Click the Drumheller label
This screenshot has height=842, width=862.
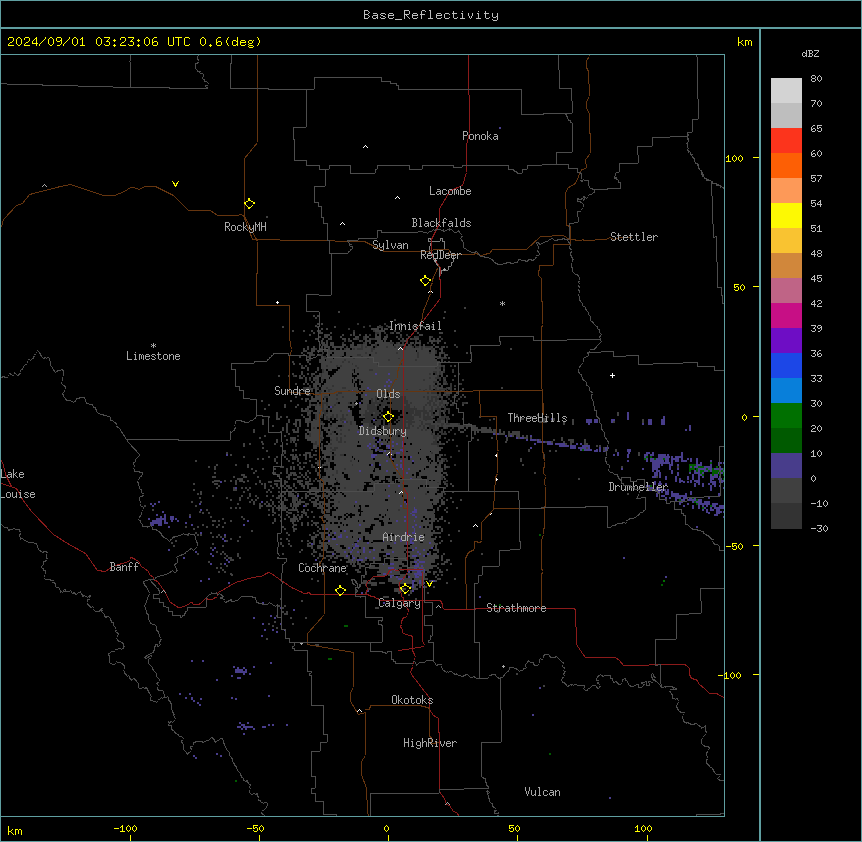click(638, 487)
